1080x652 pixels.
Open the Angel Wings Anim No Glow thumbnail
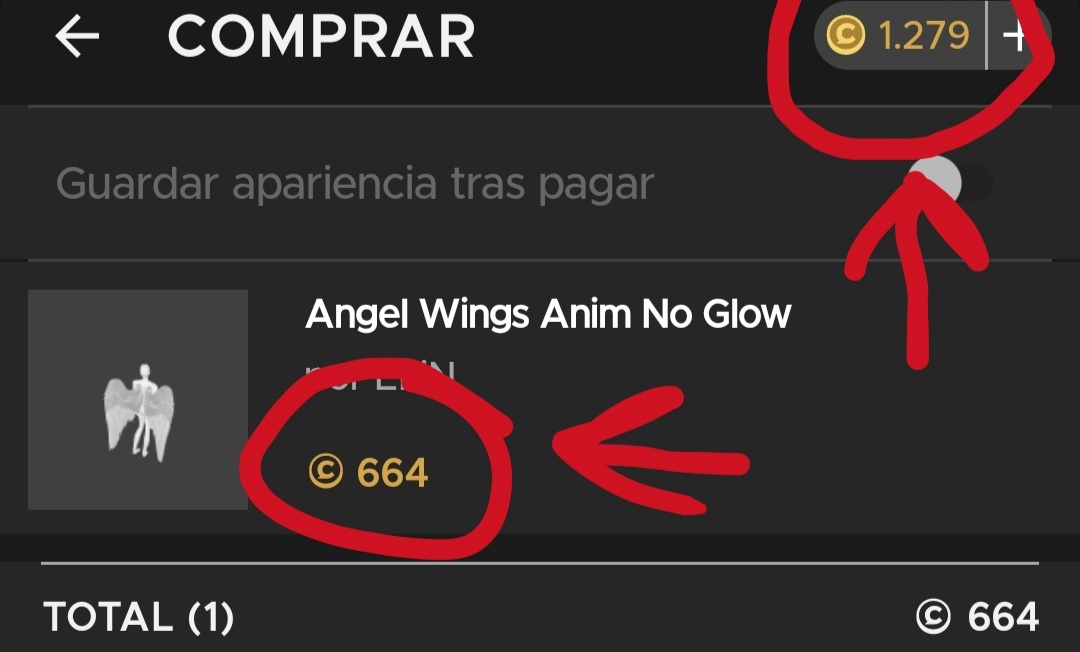pyautogui.click(x=138, y=399)
